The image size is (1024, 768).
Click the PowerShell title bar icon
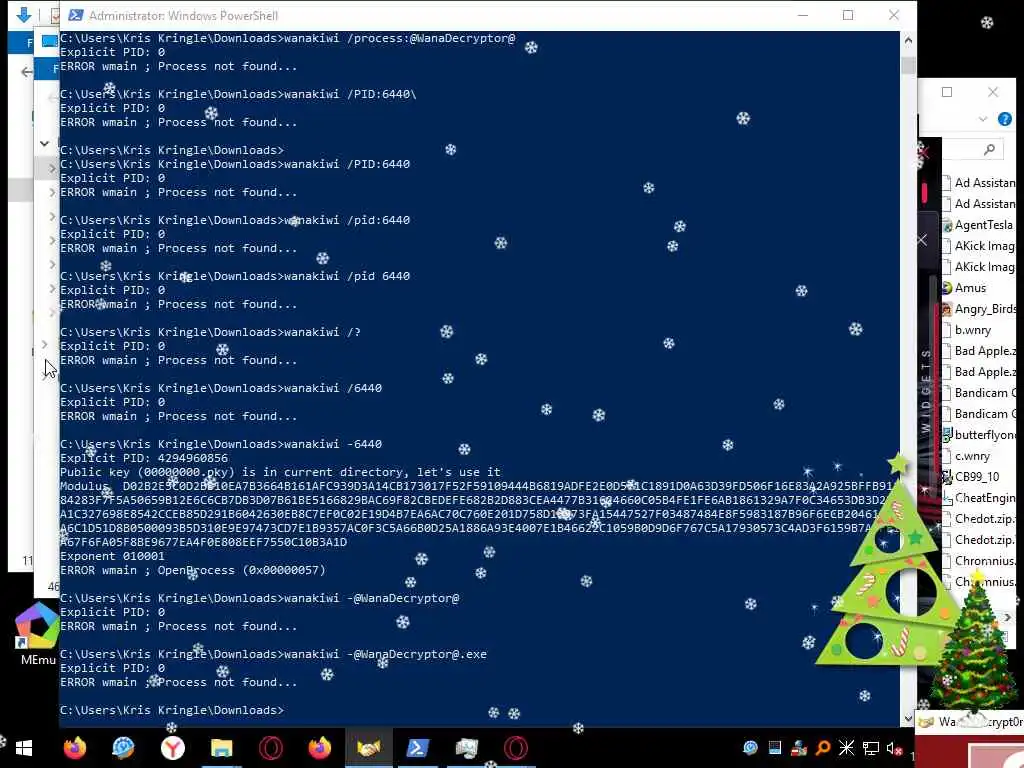tap(76, 15)
